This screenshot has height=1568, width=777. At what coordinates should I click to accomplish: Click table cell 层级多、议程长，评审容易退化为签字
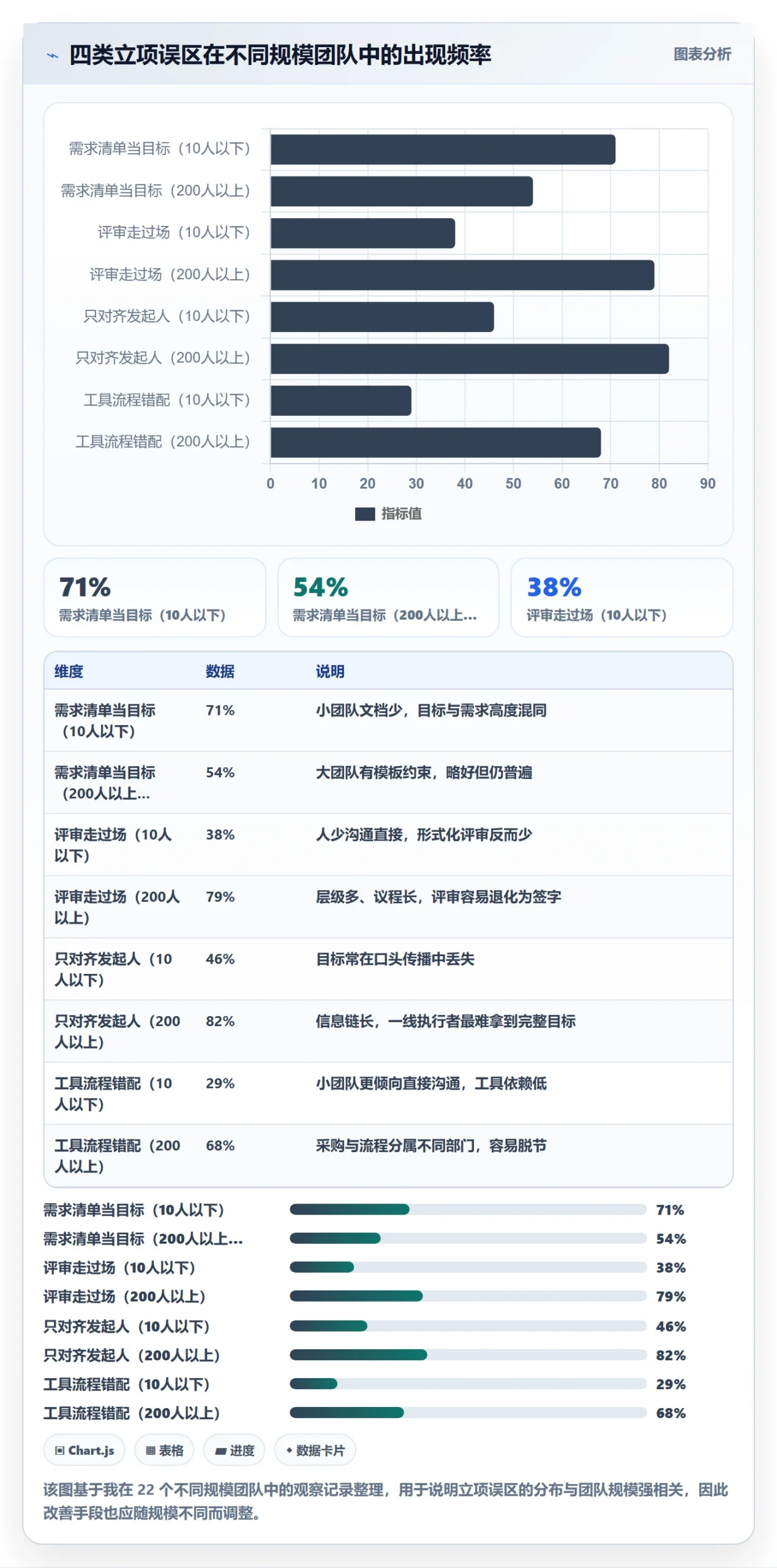[438, 897]
